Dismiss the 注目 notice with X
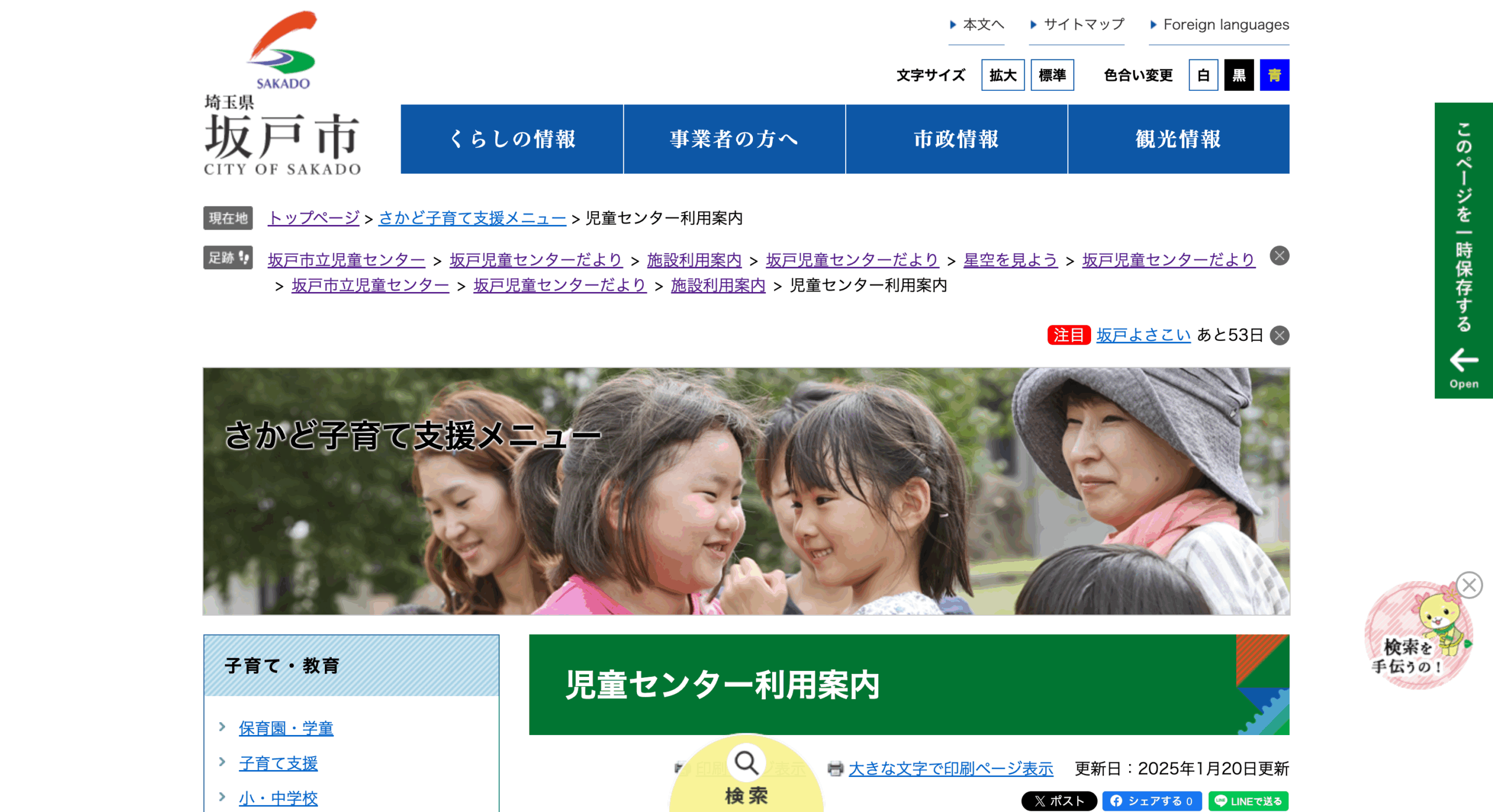The image size is (1493, 812). [x=1279, y=335]
